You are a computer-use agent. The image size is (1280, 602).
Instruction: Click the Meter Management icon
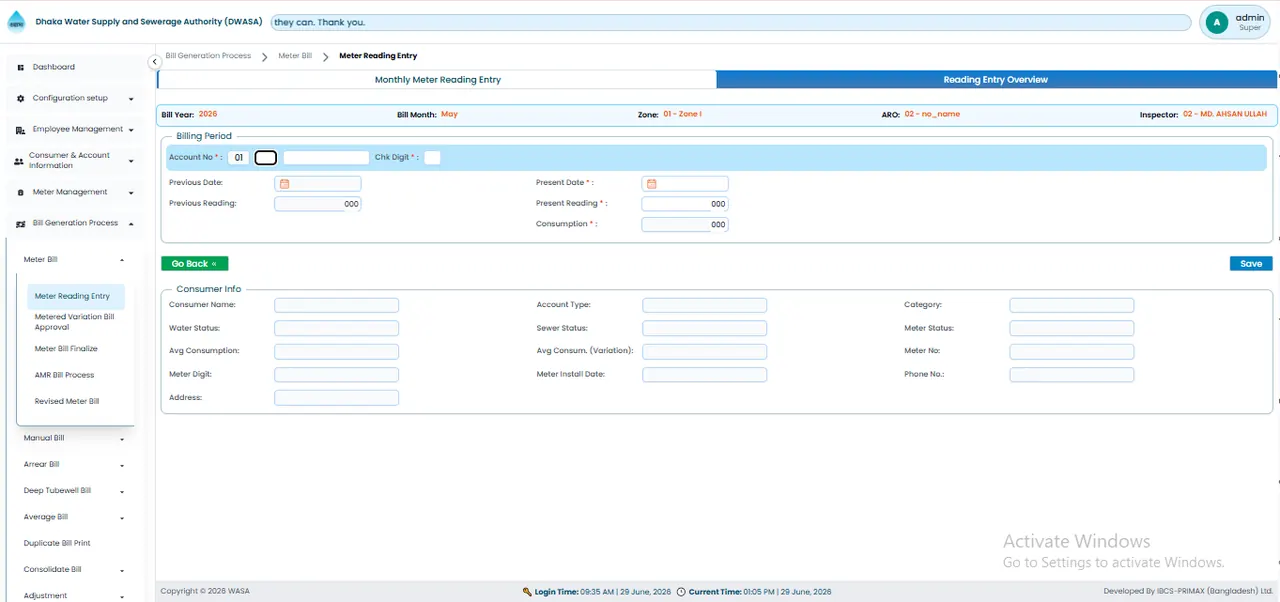point(21,192)
